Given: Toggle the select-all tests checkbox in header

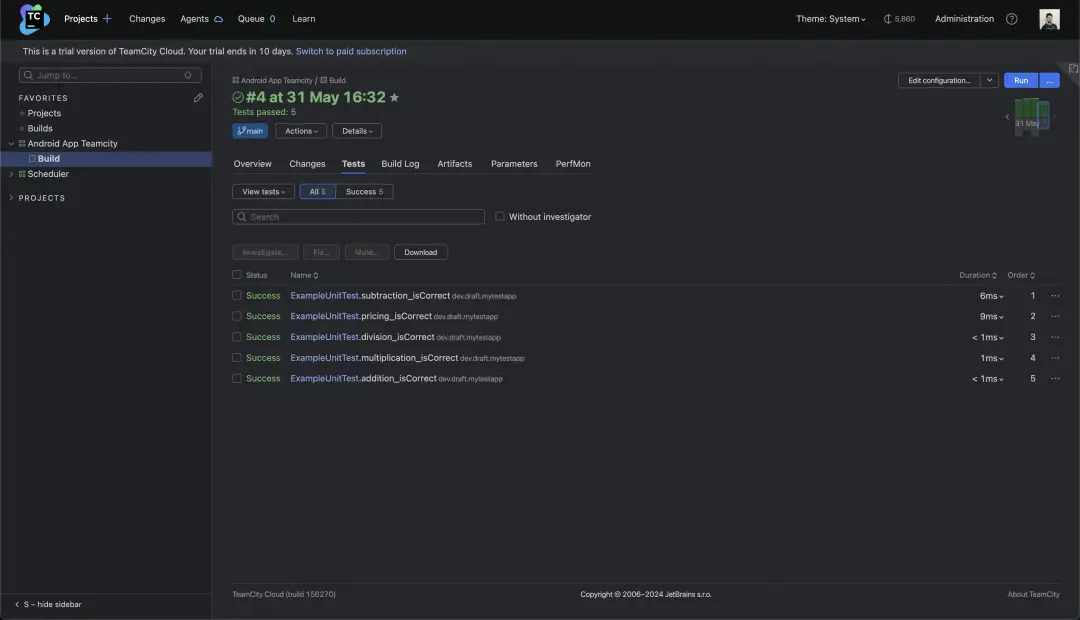Looking at the screenshot, I should point(237,275).
